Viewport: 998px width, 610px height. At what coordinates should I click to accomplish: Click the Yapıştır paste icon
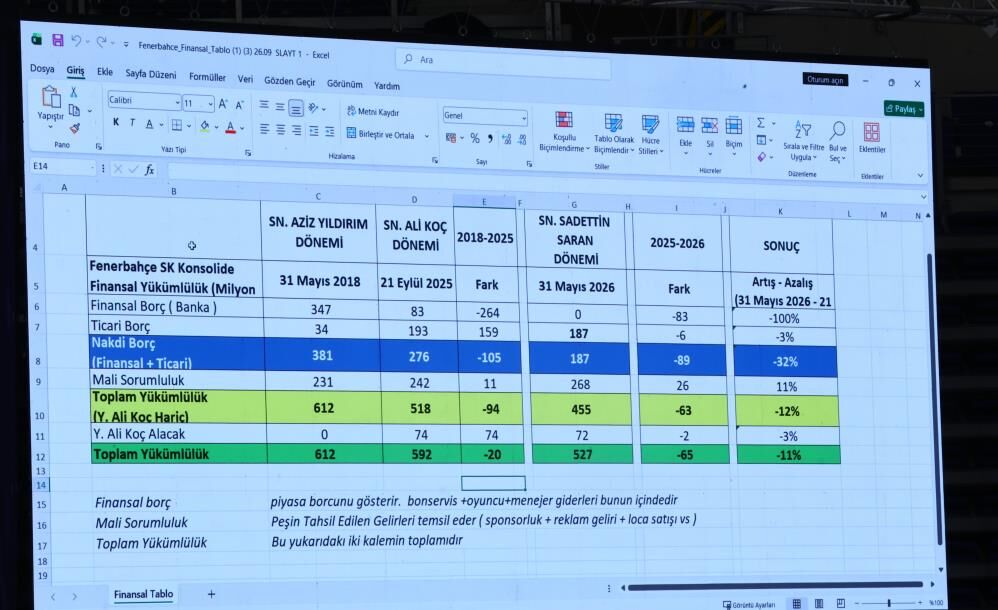(x=50, y=97)
